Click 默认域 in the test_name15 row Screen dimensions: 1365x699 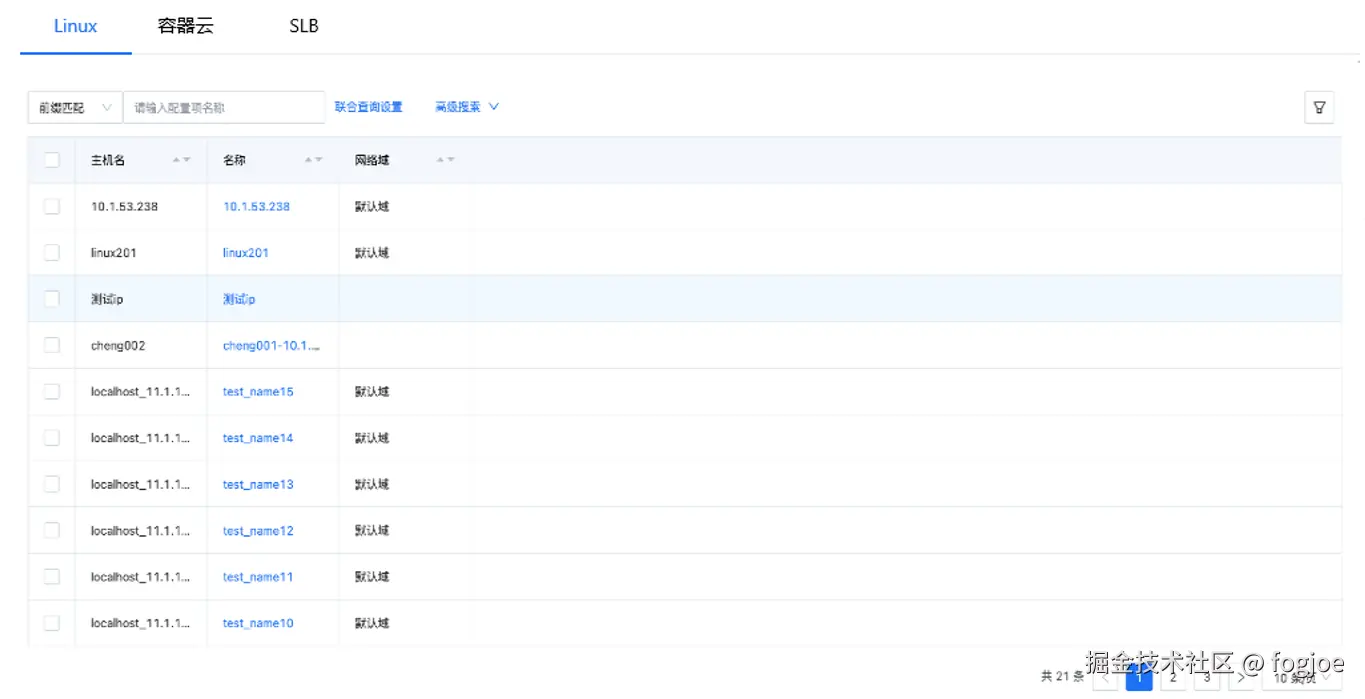click(372, 392)
